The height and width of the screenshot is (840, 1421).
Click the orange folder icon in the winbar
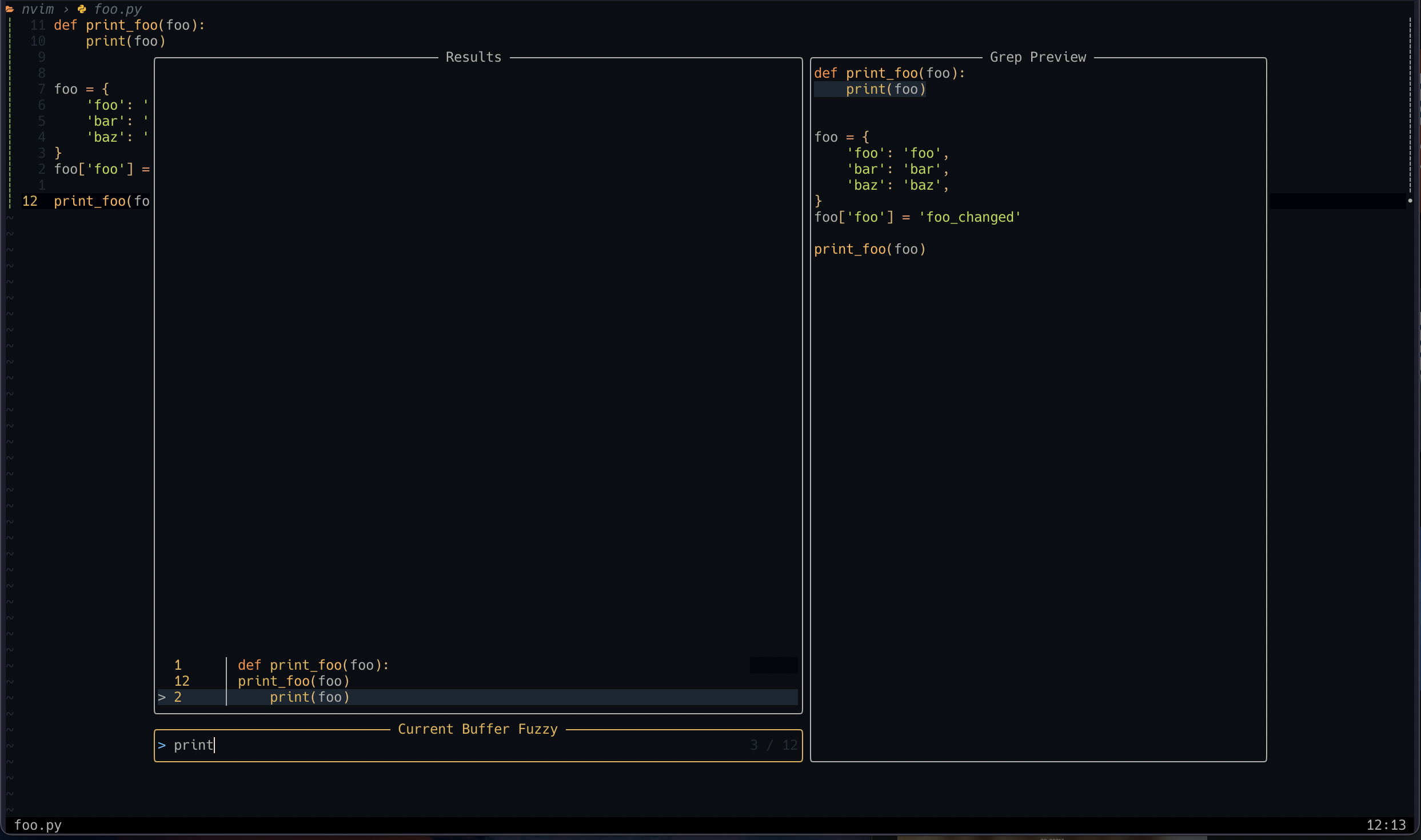[x=9, y=9]
